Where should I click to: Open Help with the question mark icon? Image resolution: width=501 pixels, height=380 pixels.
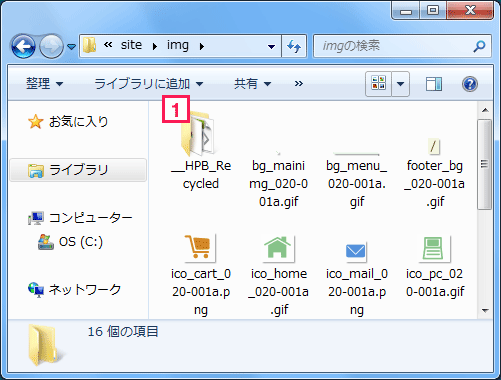coord(470,84)
